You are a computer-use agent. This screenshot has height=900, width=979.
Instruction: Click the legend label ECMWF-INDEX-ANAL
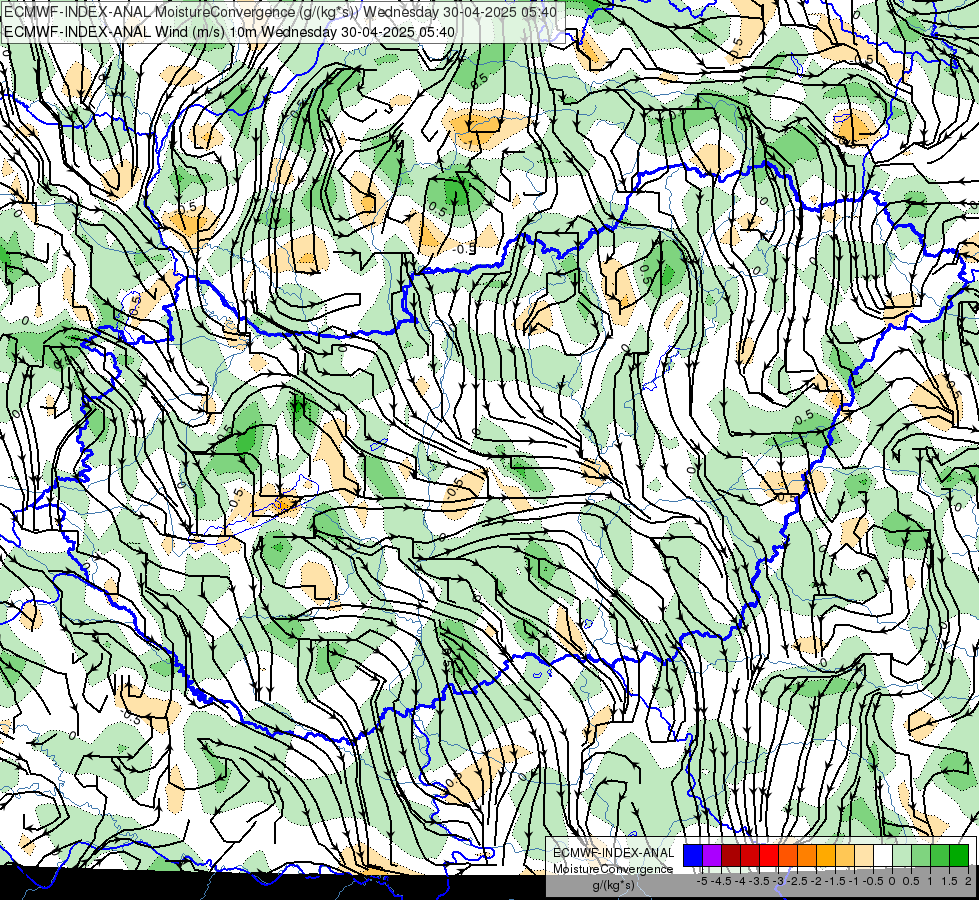[614, 853]
